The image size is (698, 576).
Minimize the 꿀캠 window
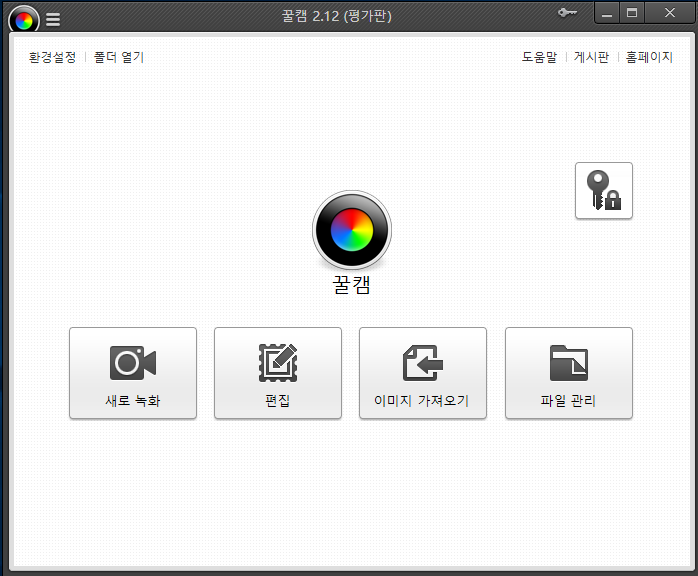coord(607,13)
